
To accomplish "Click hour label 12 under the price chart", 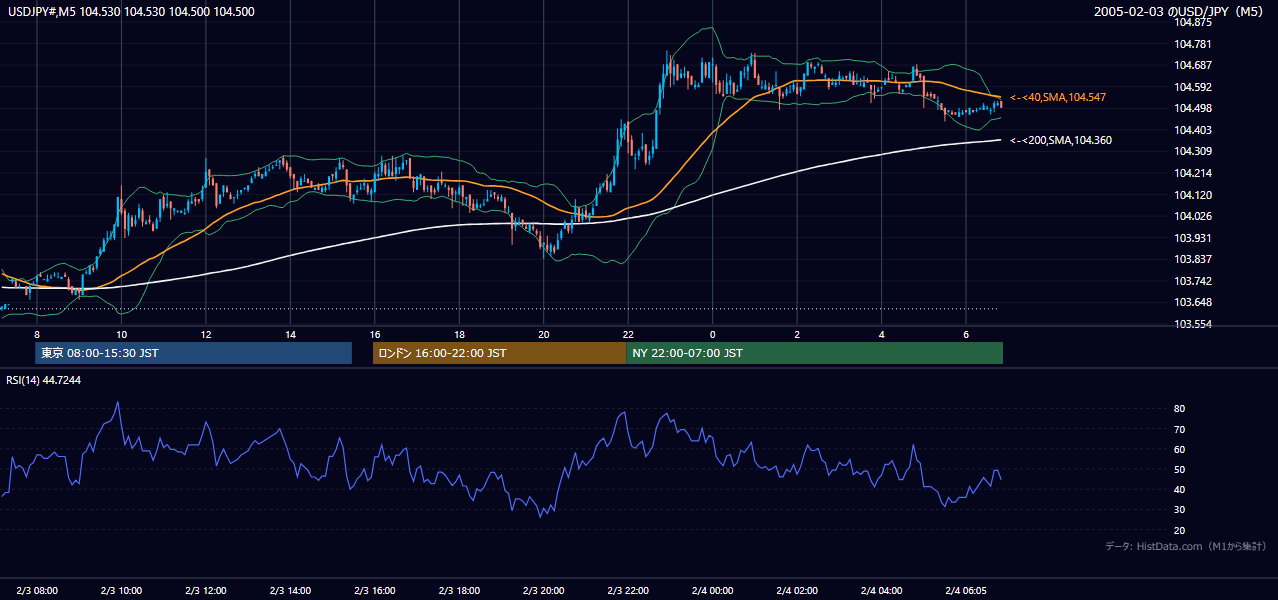I will [x=206, y=334].
